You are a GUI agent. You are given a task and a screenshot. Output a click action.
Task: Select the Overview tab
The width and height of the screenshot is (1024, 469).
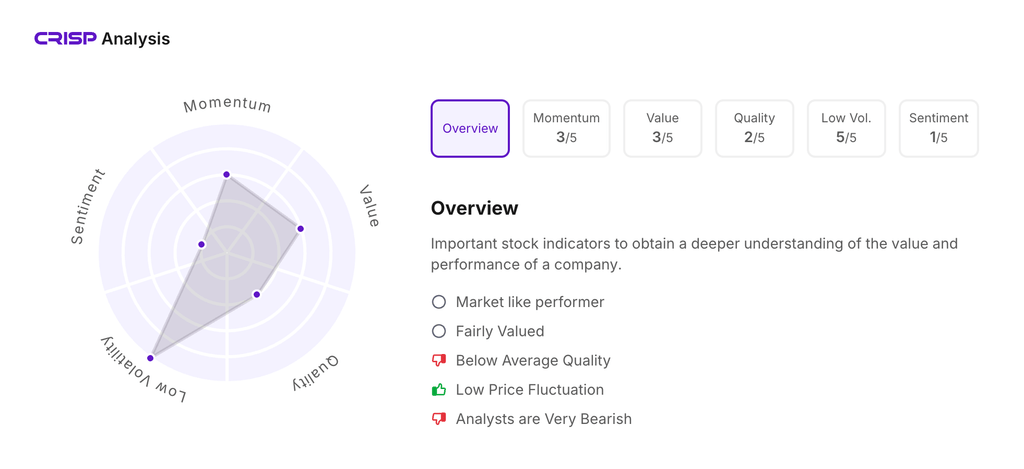pos(470,128)
